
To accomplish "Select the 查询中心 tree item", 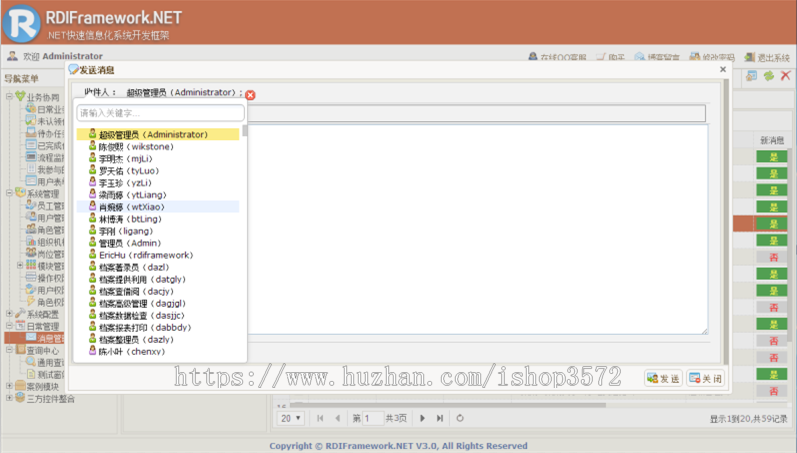I will pyautogui.click(x=43, y=350).
